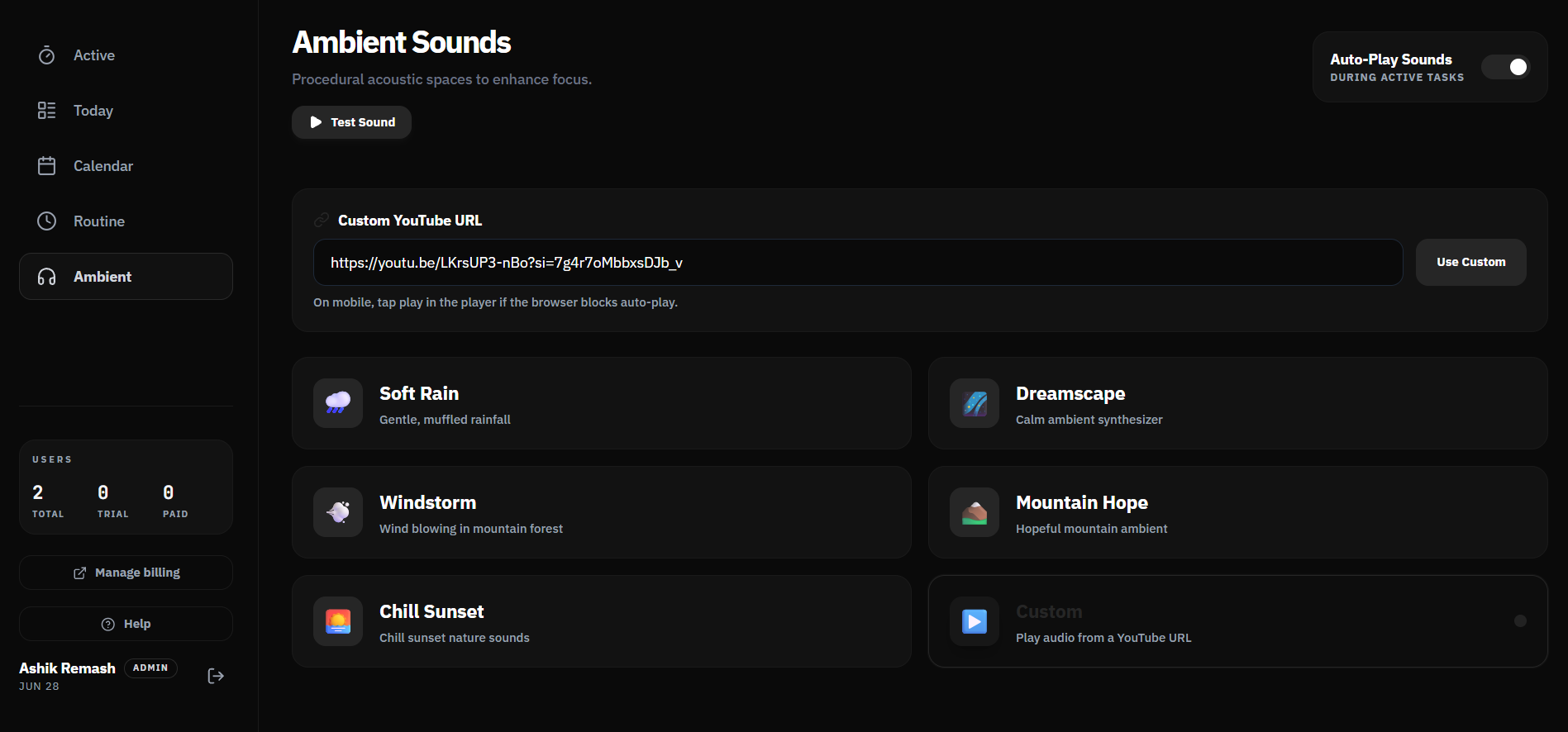
Task: Click the TRIAL users label
Action: coord(113,514)
